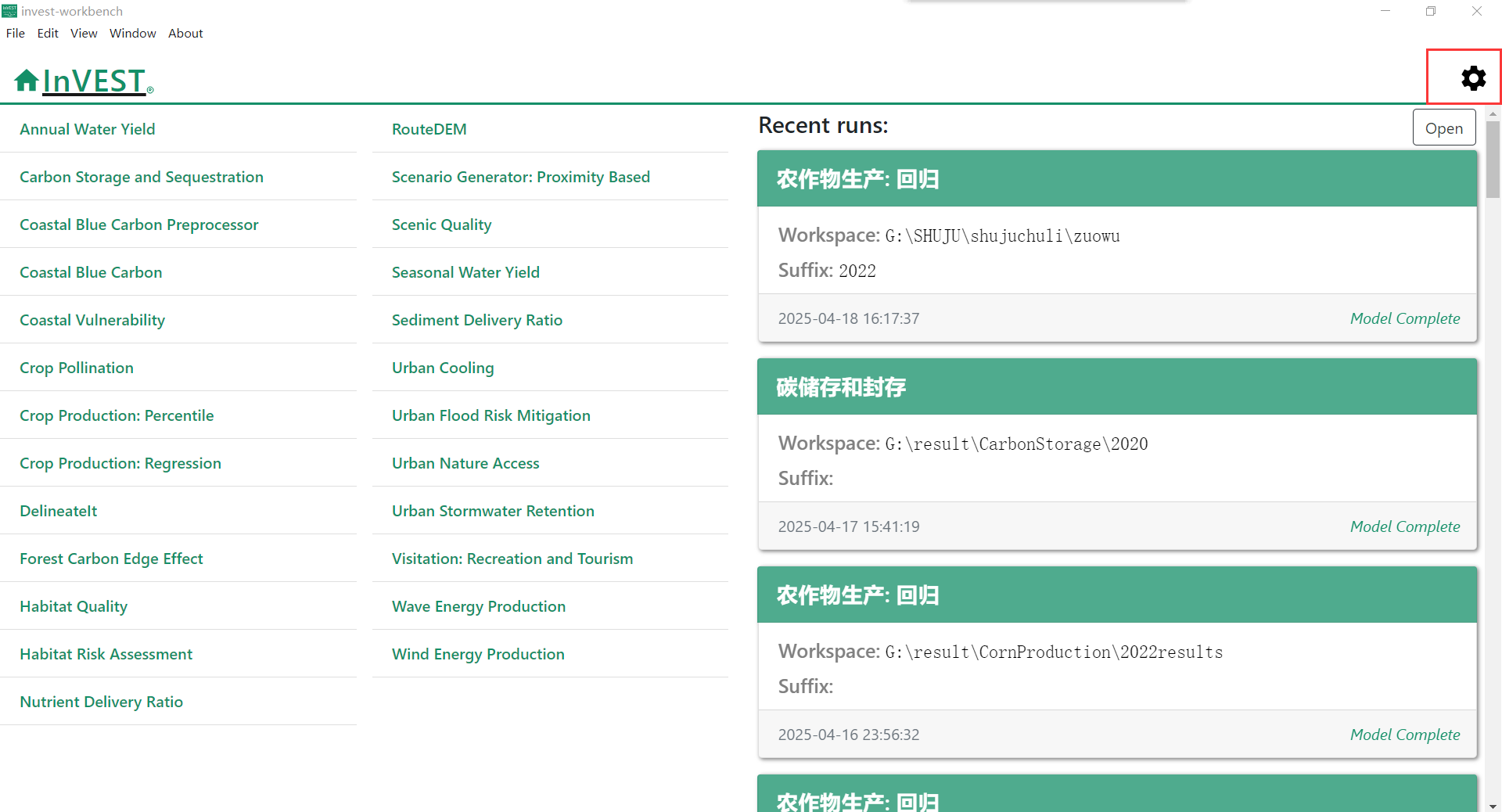Click the scrollbar down arrow in Recent runs

(x=1493, y=806)
